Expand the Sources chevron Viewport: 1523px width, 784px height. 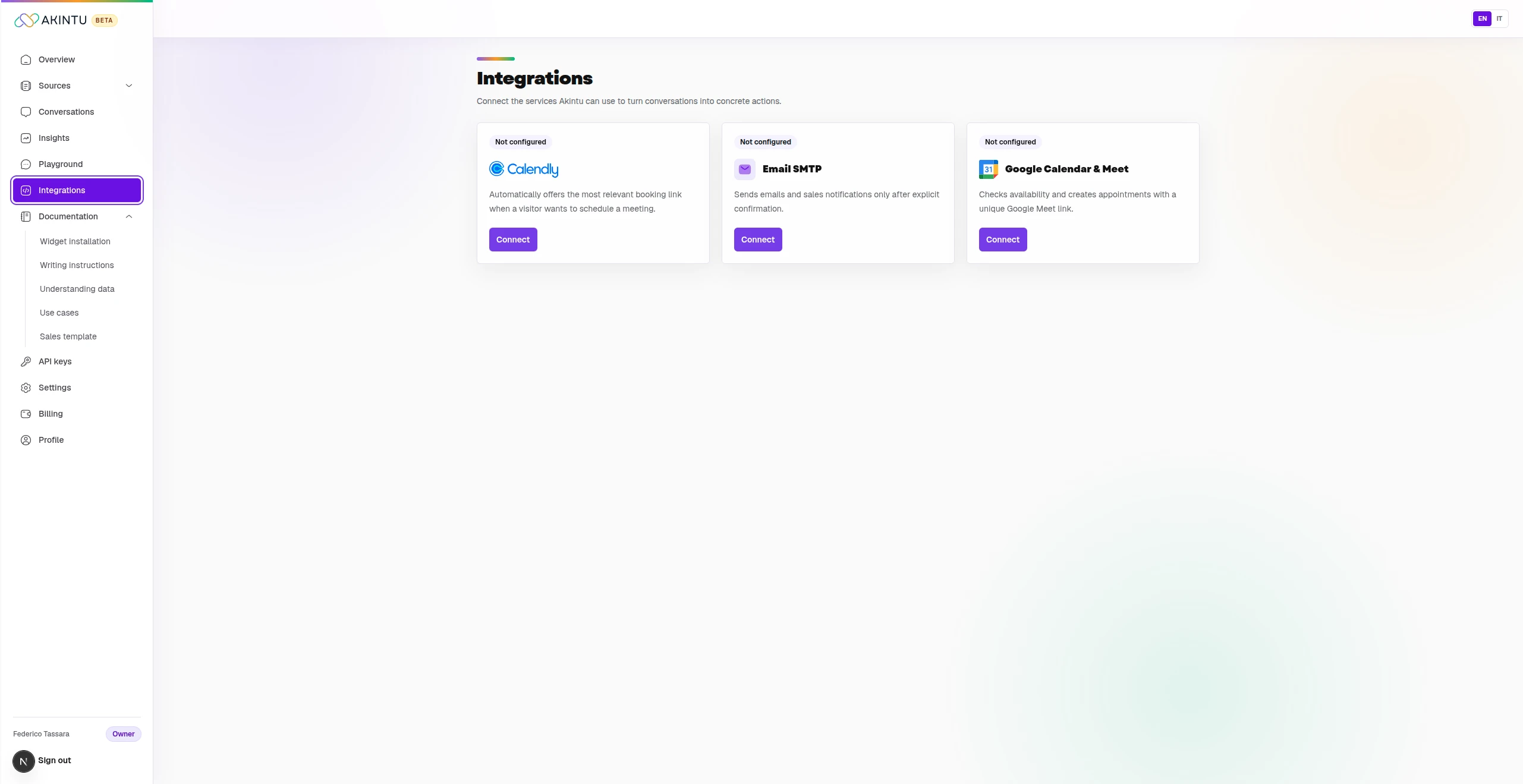(x=129, y=86)
